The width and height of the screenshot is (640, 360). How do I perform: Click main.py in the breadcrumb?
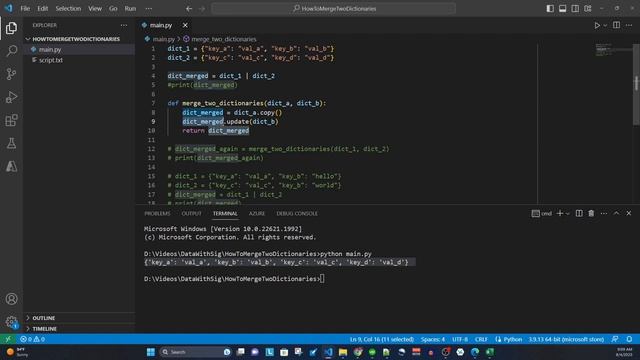coord(163,39)
